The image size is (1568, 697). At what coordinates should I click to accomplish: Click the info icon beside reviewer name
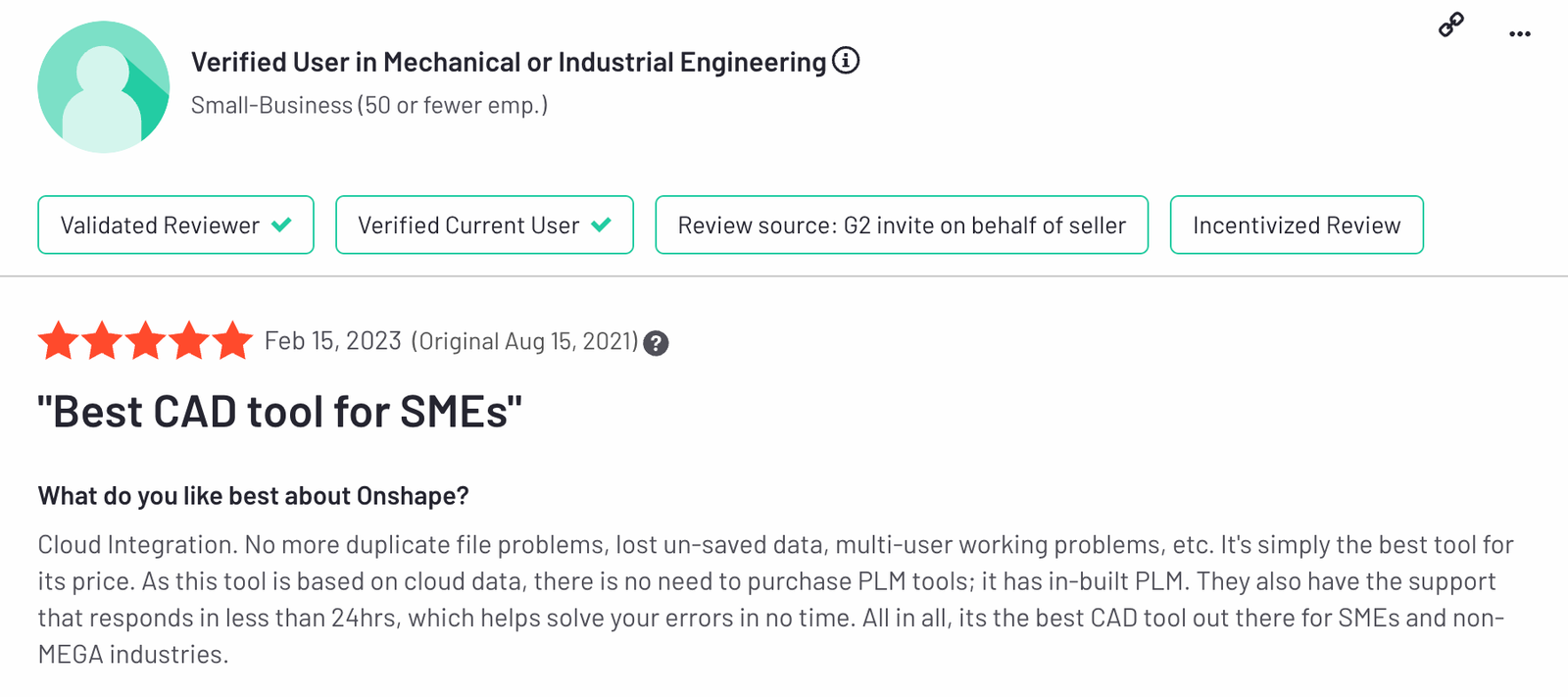[846, 61]
